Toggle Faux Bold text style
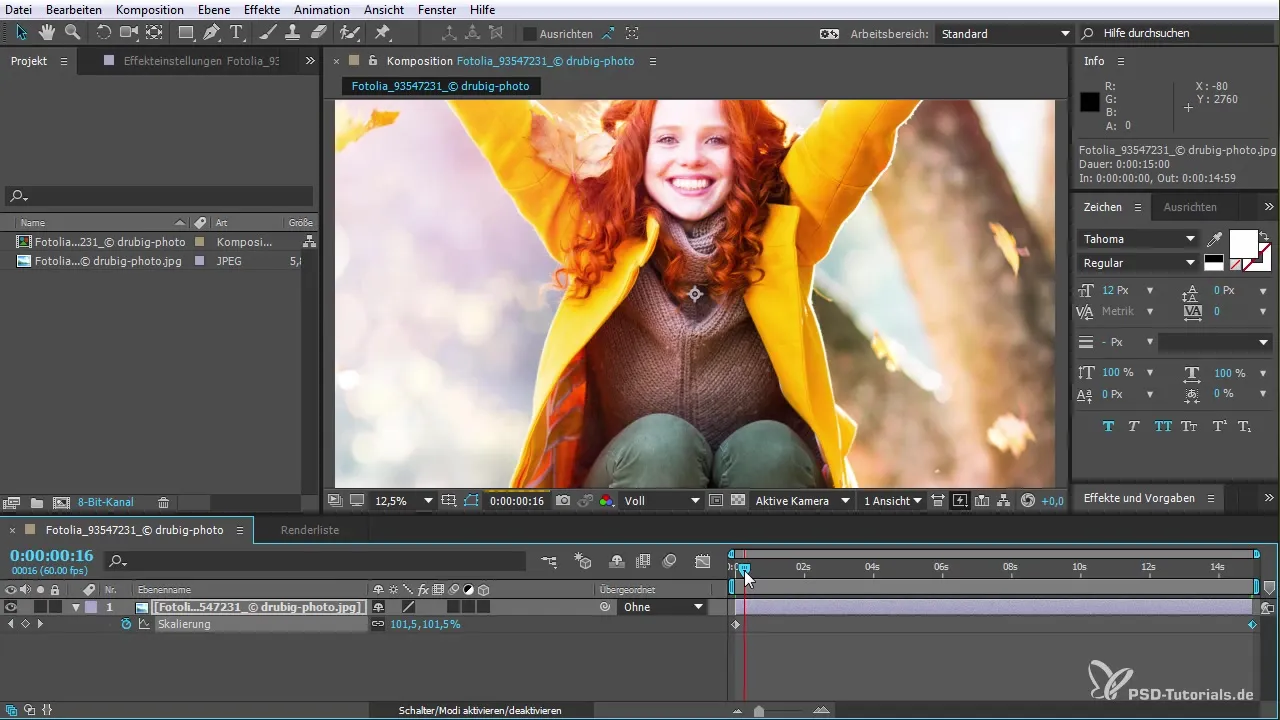 1108,426
